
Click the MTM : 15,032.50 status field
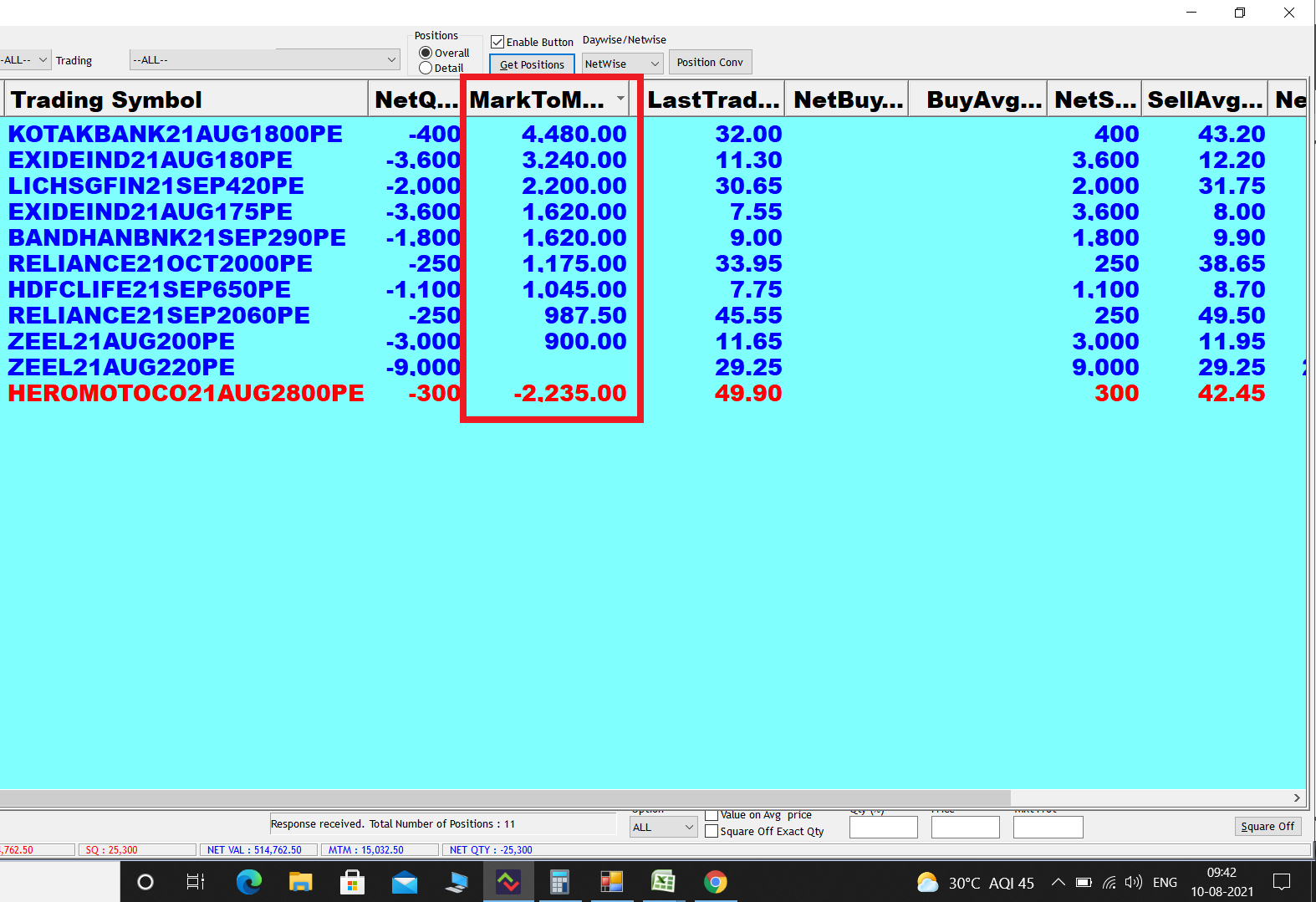pyautogui.click(x=380, y=849)
